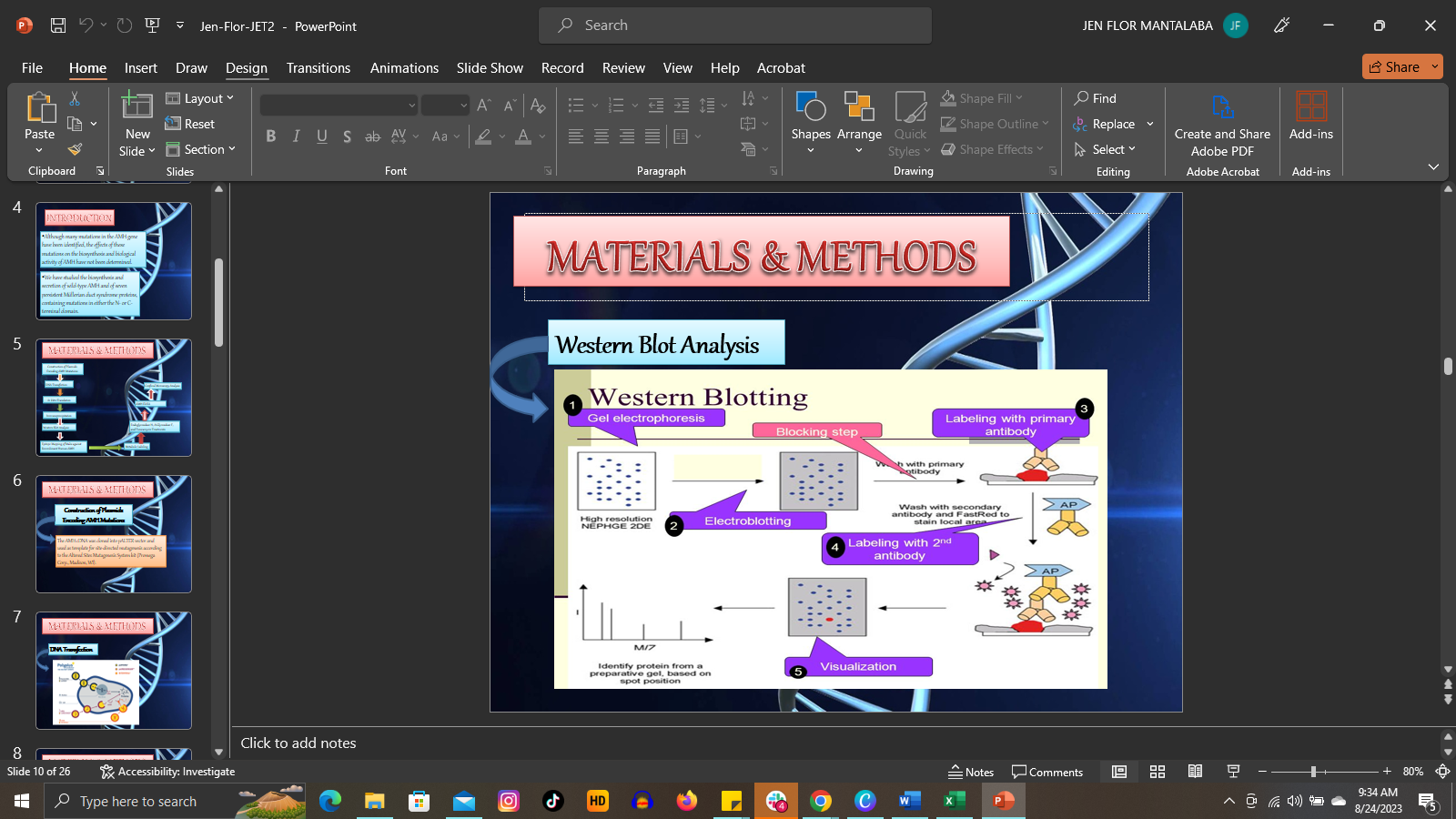Switch to Slide Sorter view
1456x819 pixels.
[1158, 772]
